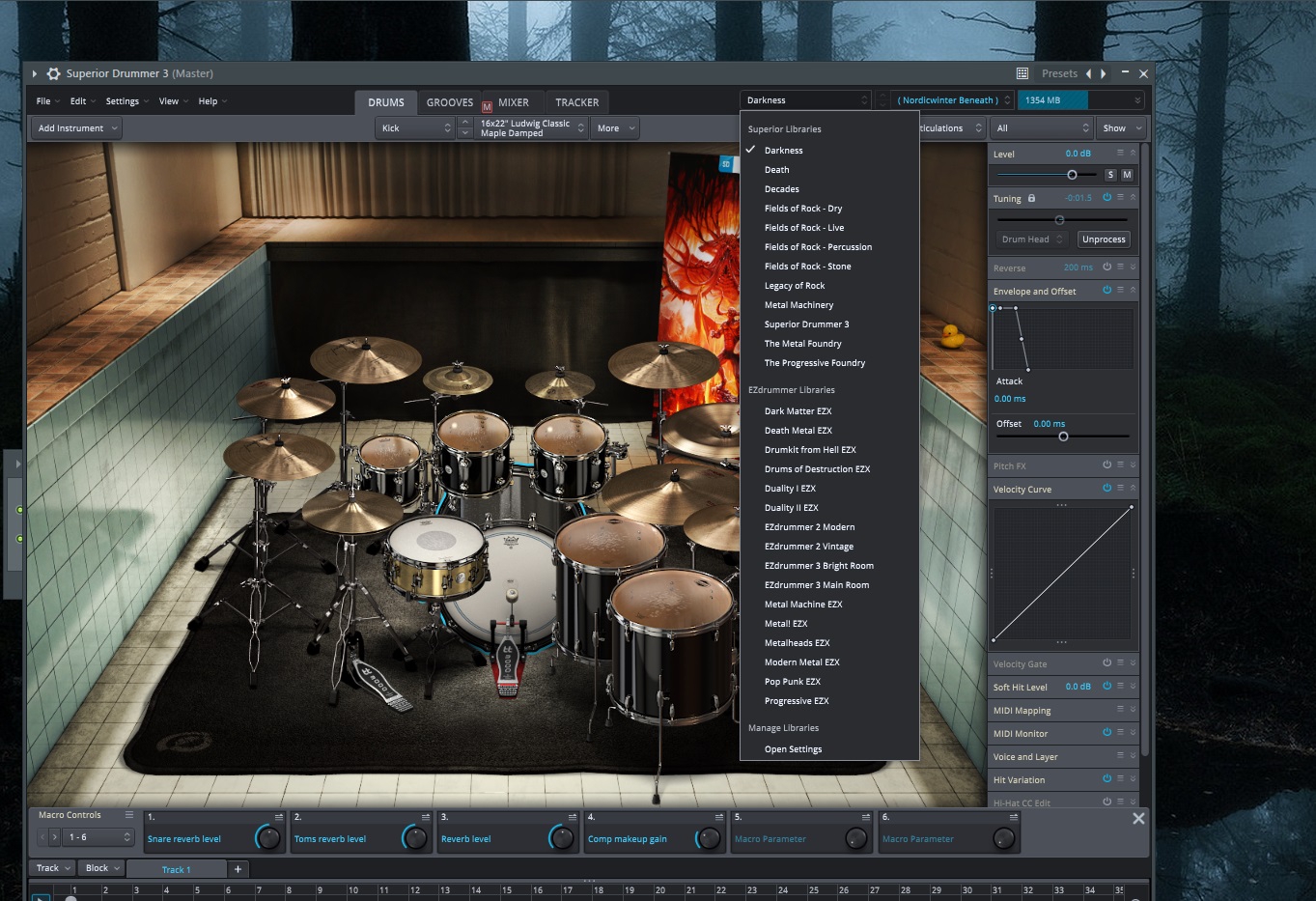Open the Level section options menu icon

tap(1120, 153)
